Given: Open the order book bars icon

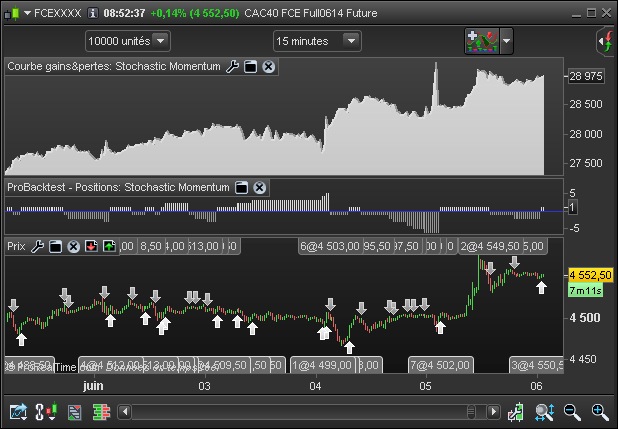Looking at the screenshot, I should pos(101,412).
